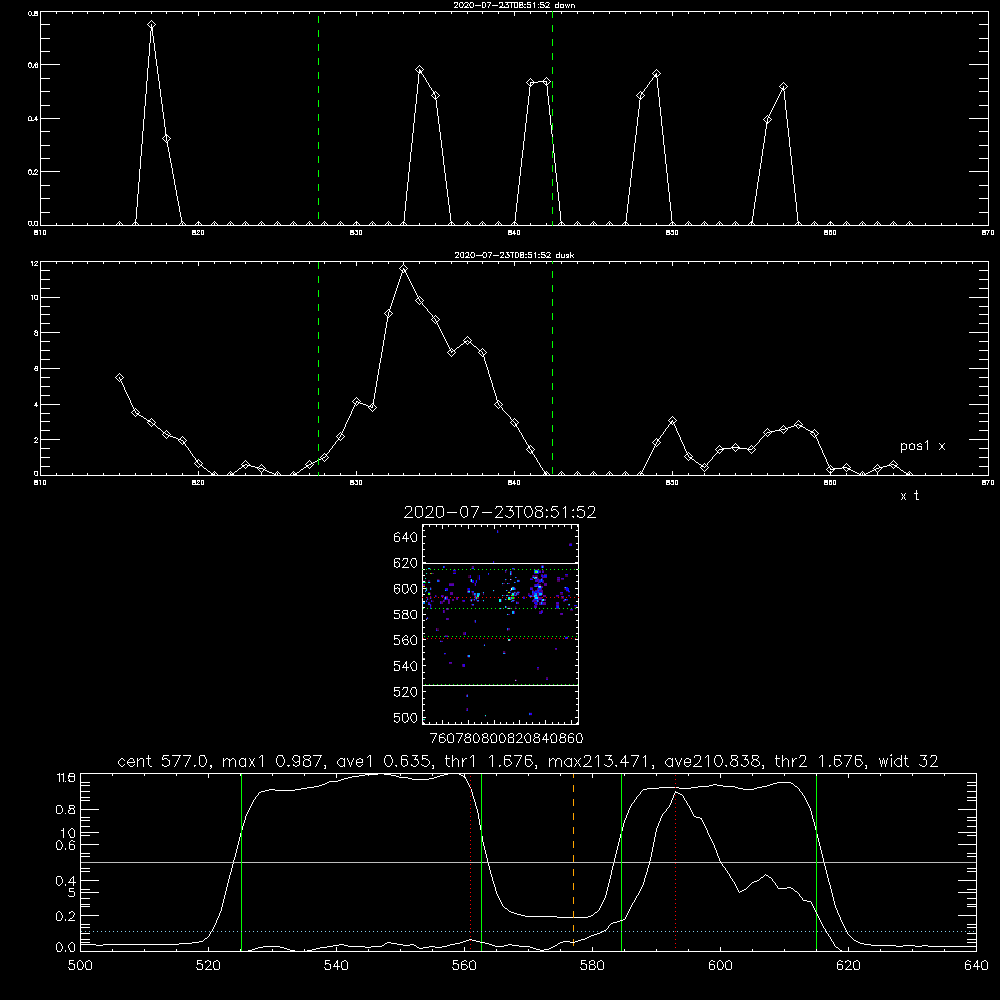The height and width of the screenshot is (1000, 1000).
Task: Click the dawn plot peak marker near 834
Action: pos(420,70)
